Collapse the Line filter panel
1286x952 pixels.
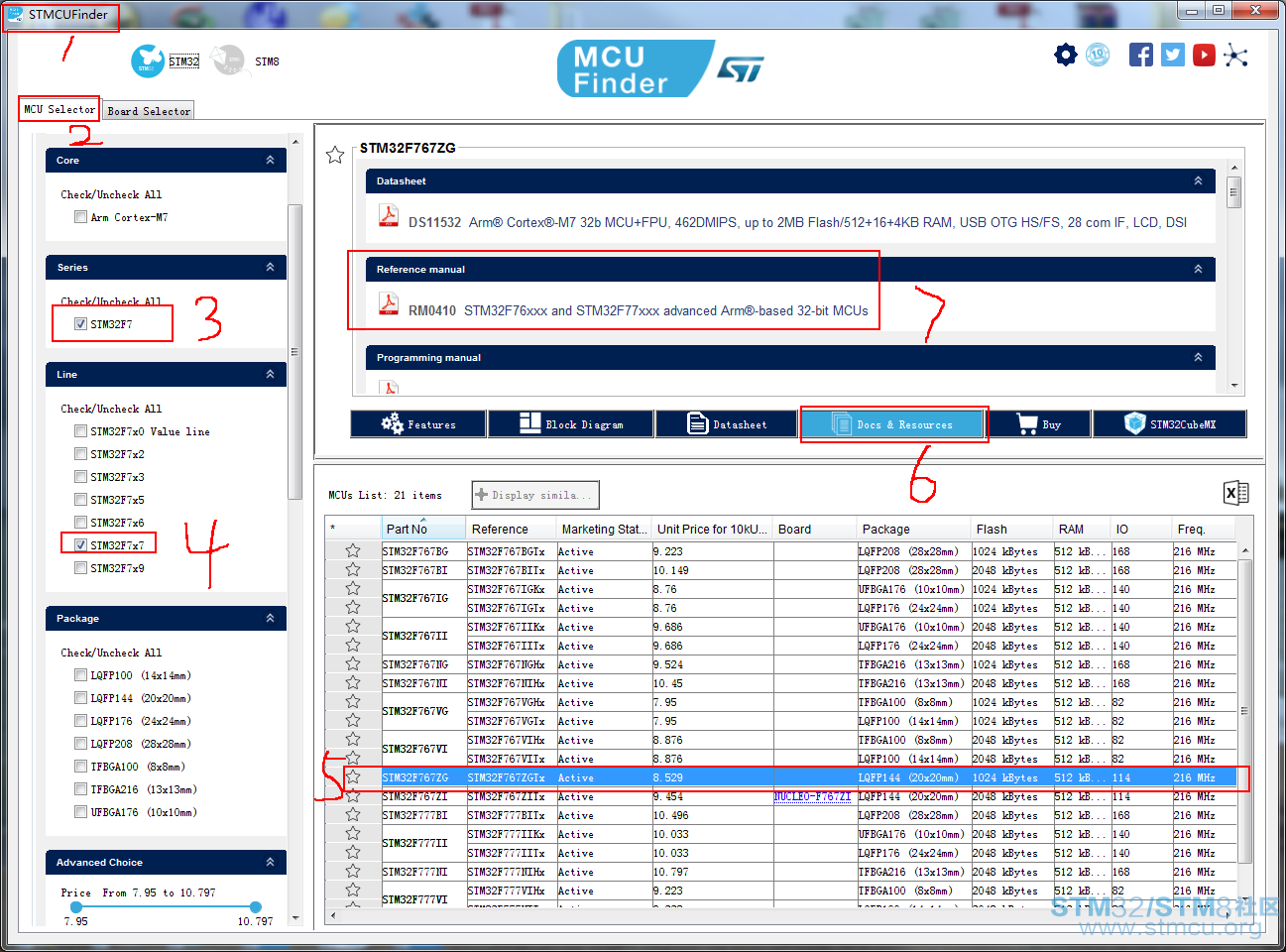270,374
